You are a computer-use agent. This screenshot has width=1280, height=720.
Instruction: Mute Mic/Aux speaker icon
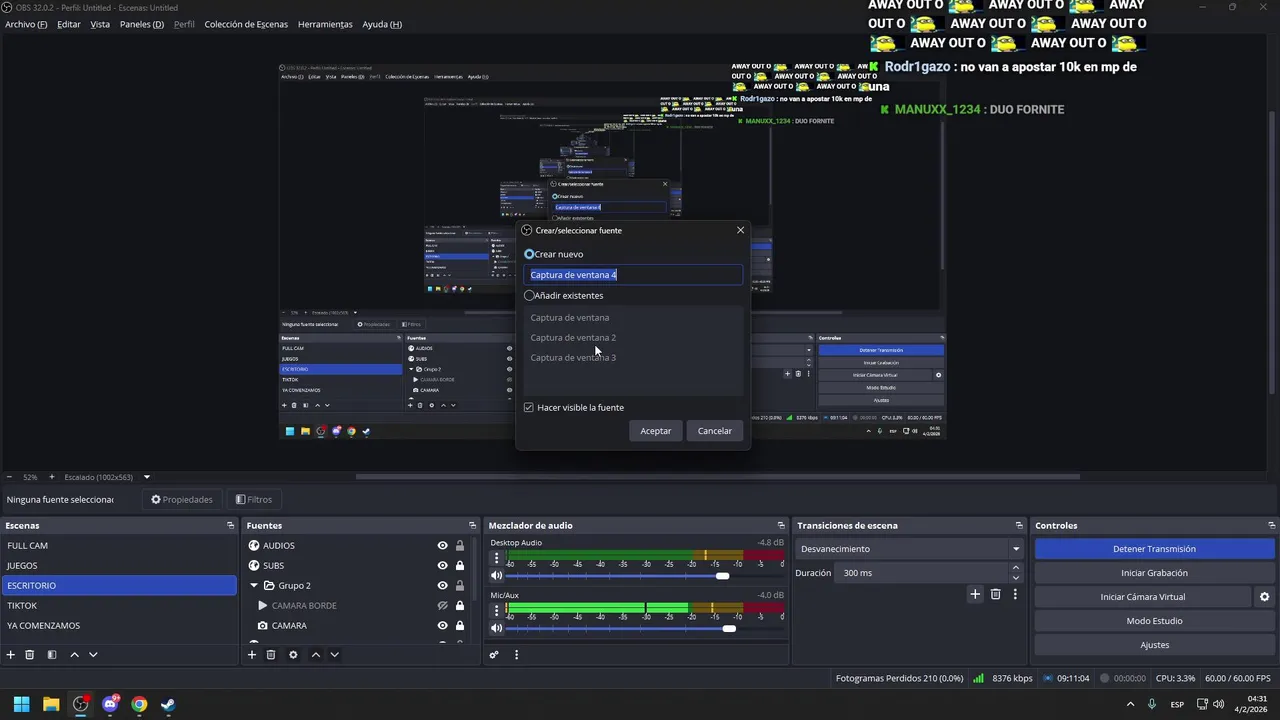497,628
